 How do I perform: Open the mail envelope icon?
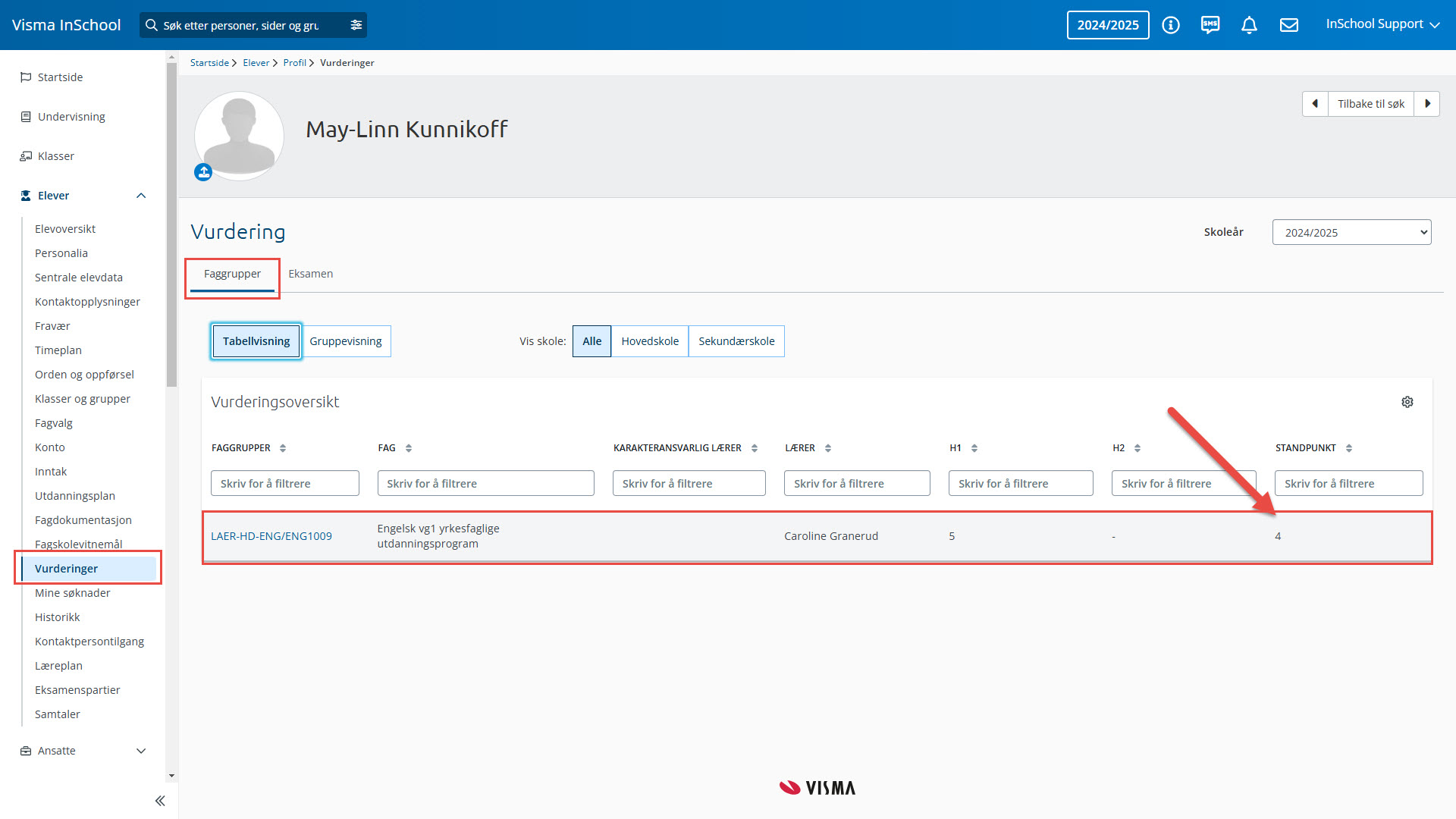(x=1288, y=25)
